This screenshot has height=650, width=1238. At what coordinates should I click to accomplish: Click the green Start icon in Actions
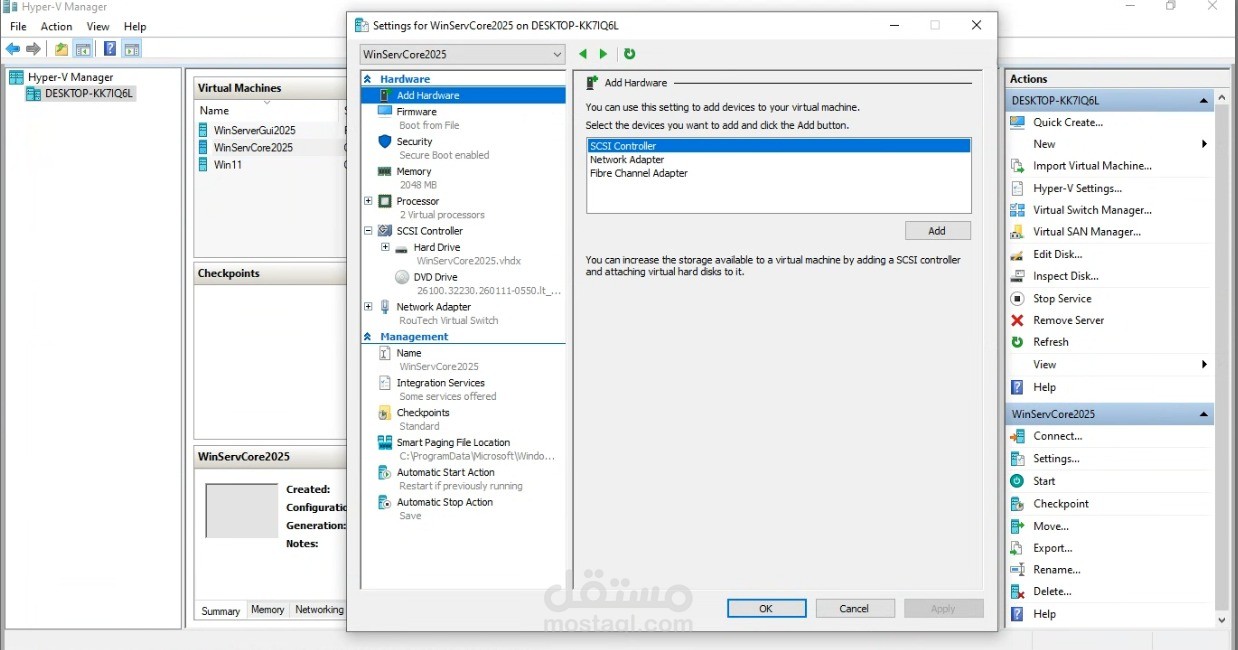tap(1017, 481)
